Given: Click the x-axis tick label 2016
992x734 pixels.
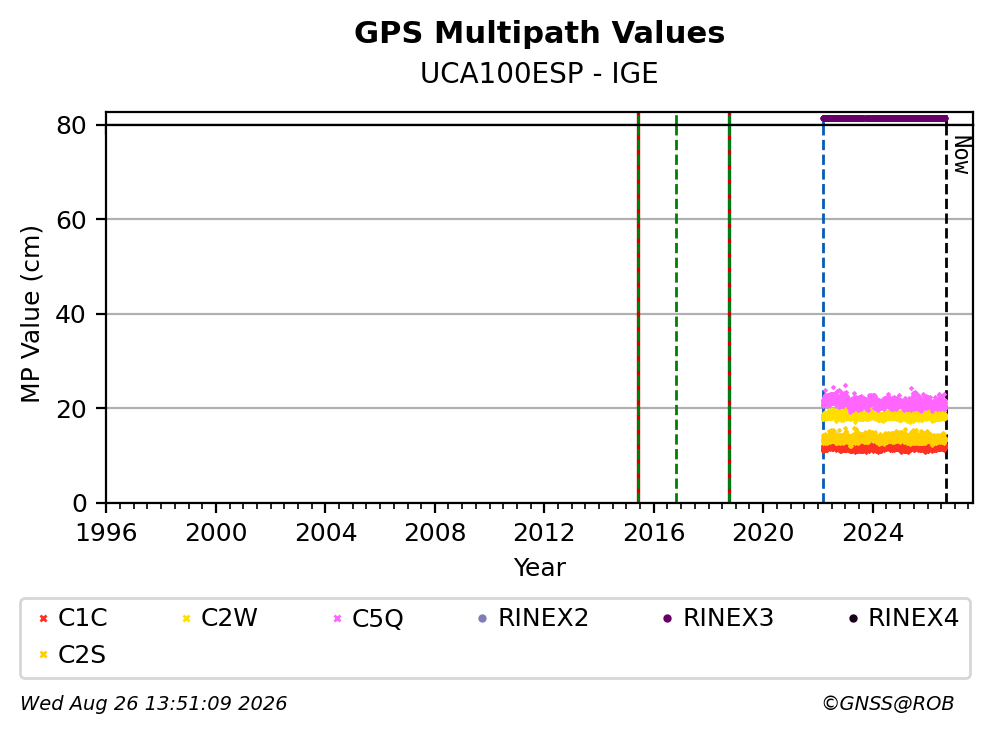Looking at the screenshot, I should click(x=654, y=533).
